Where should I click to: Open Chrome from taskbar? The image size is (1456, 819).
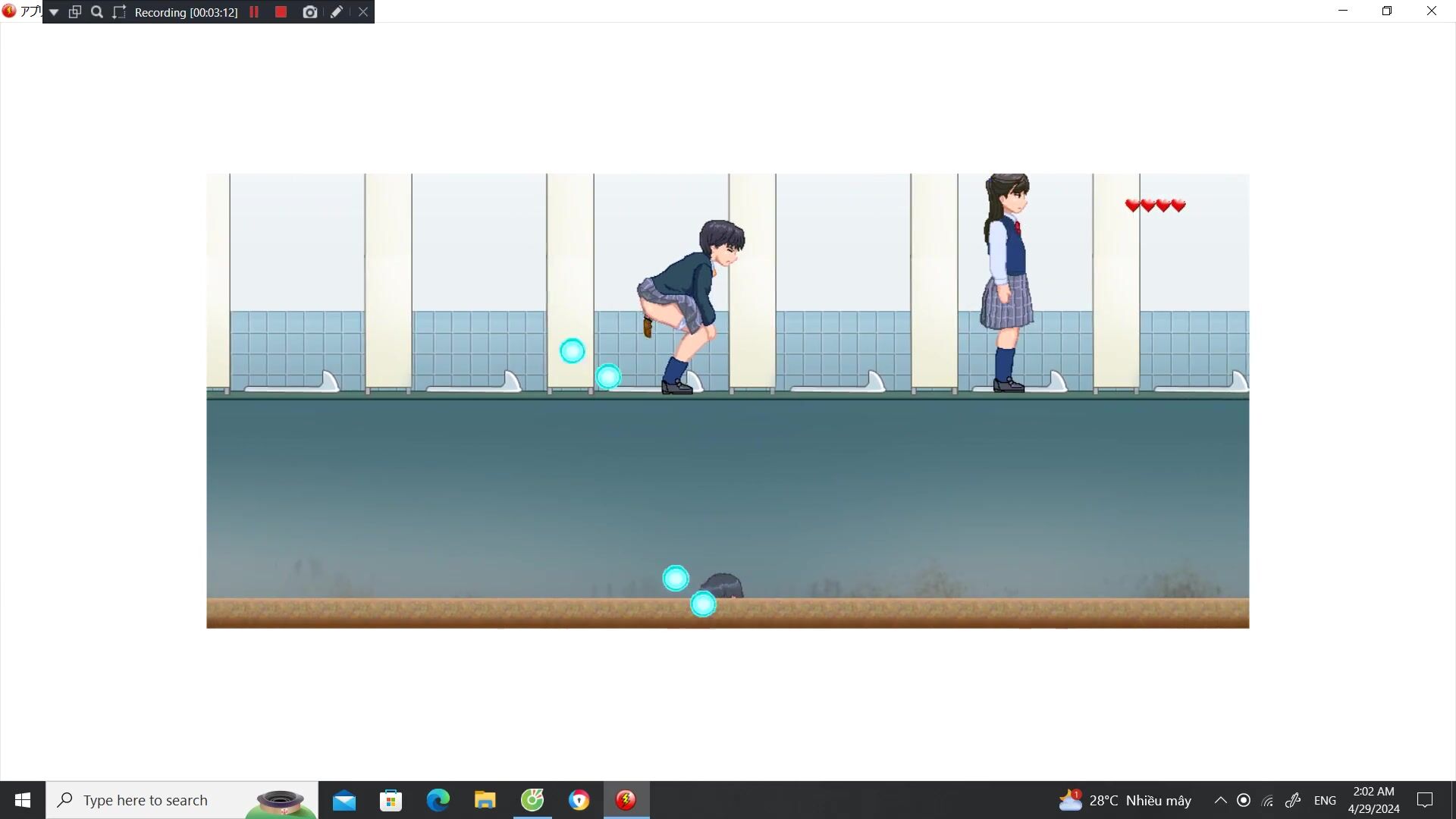[579, 800]
